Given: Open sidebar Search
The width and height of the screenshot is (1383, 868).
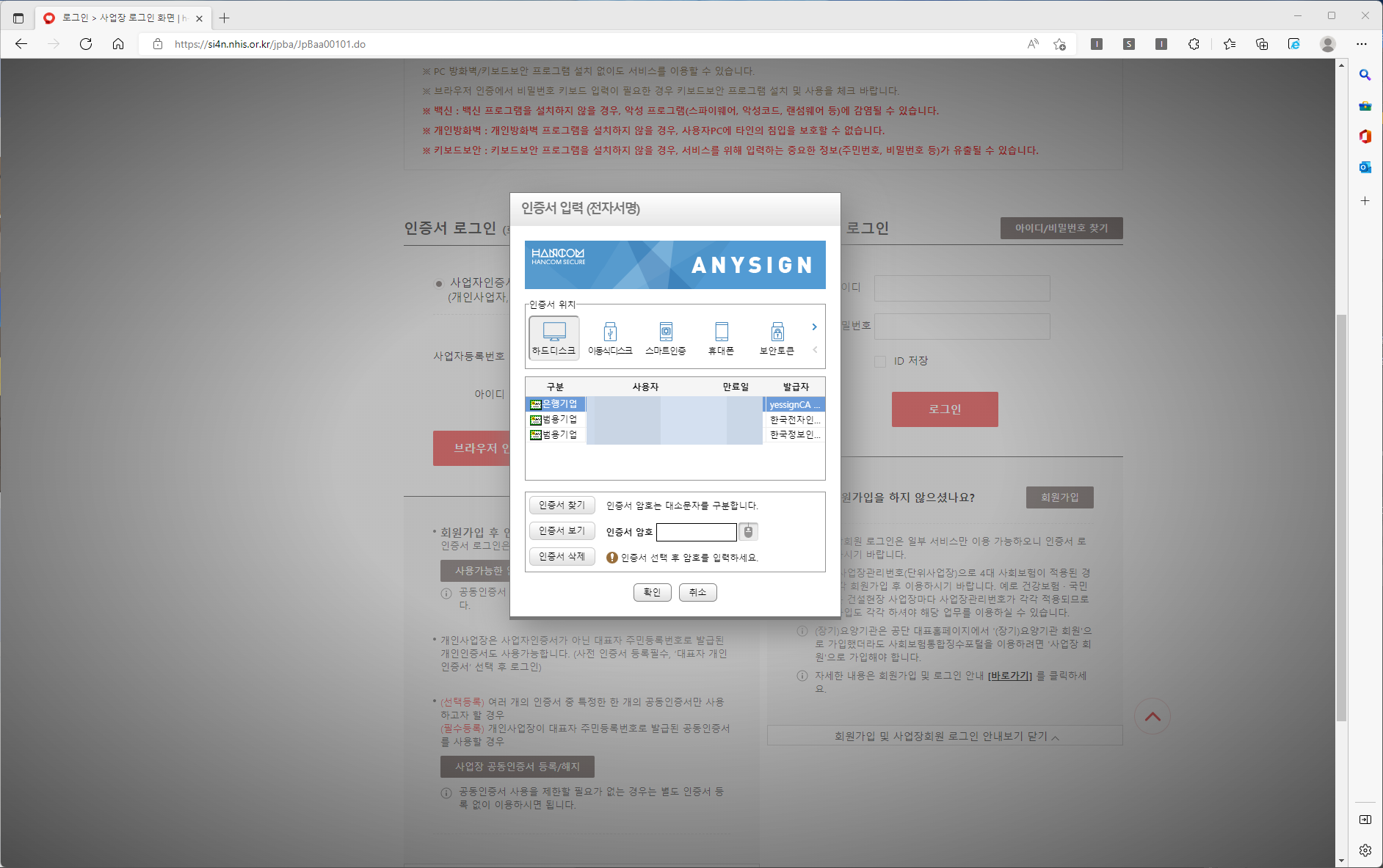Looking at the screenshot, I should coord(1365,75).
